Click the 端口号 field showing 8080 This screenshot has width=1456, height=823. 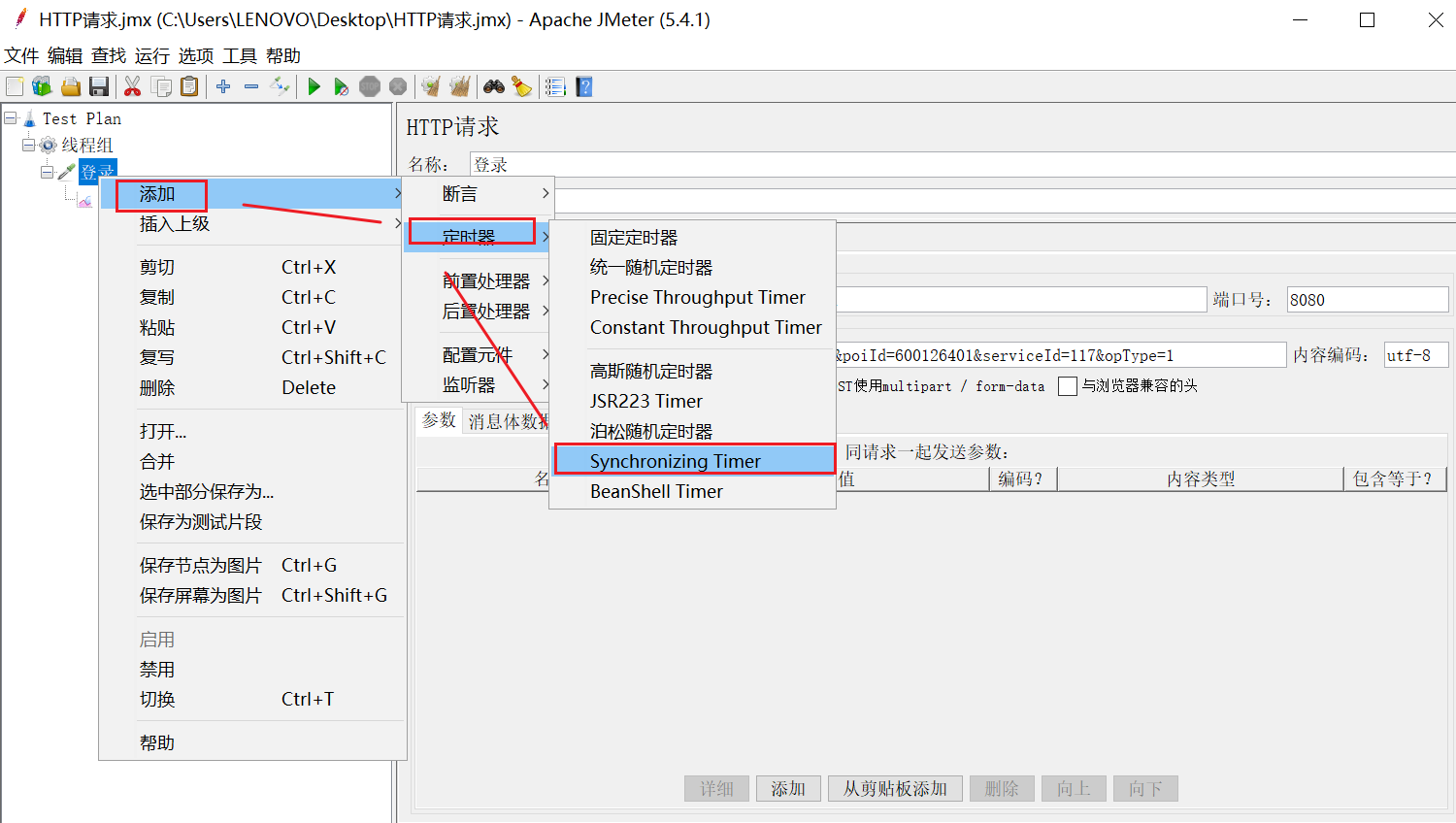[x=1368, y=300]
